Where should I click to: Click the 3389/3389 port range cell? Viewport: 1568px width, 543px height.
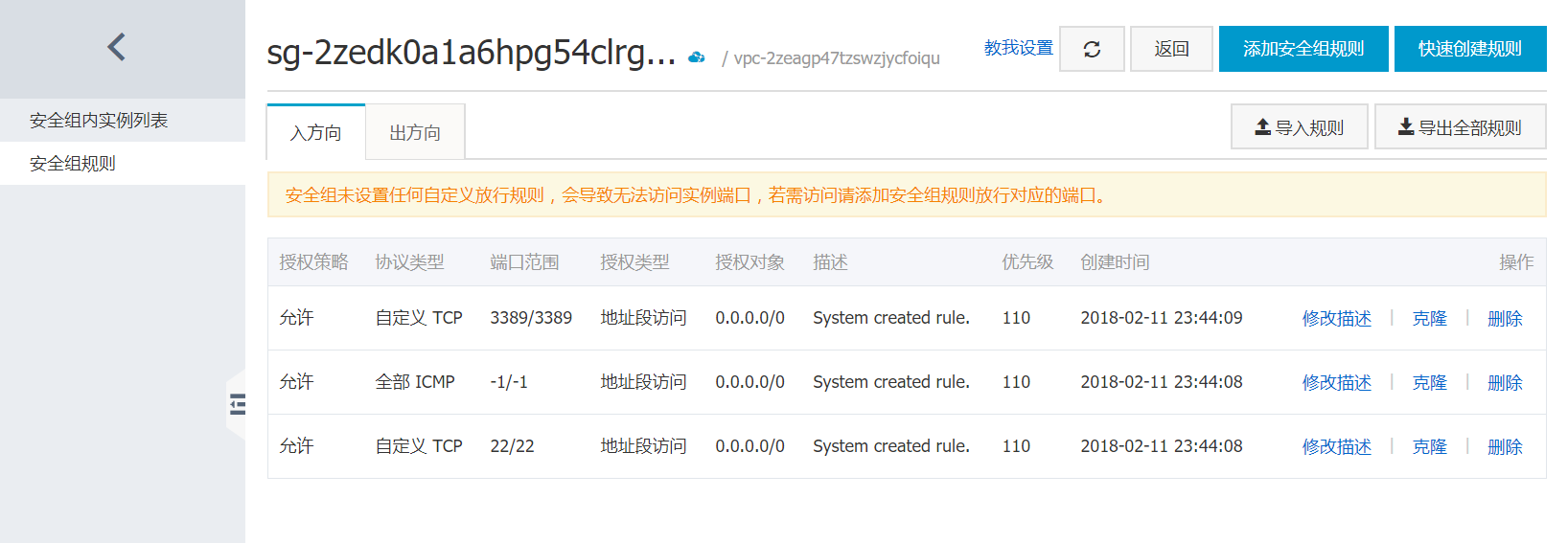tap(531, 318)
